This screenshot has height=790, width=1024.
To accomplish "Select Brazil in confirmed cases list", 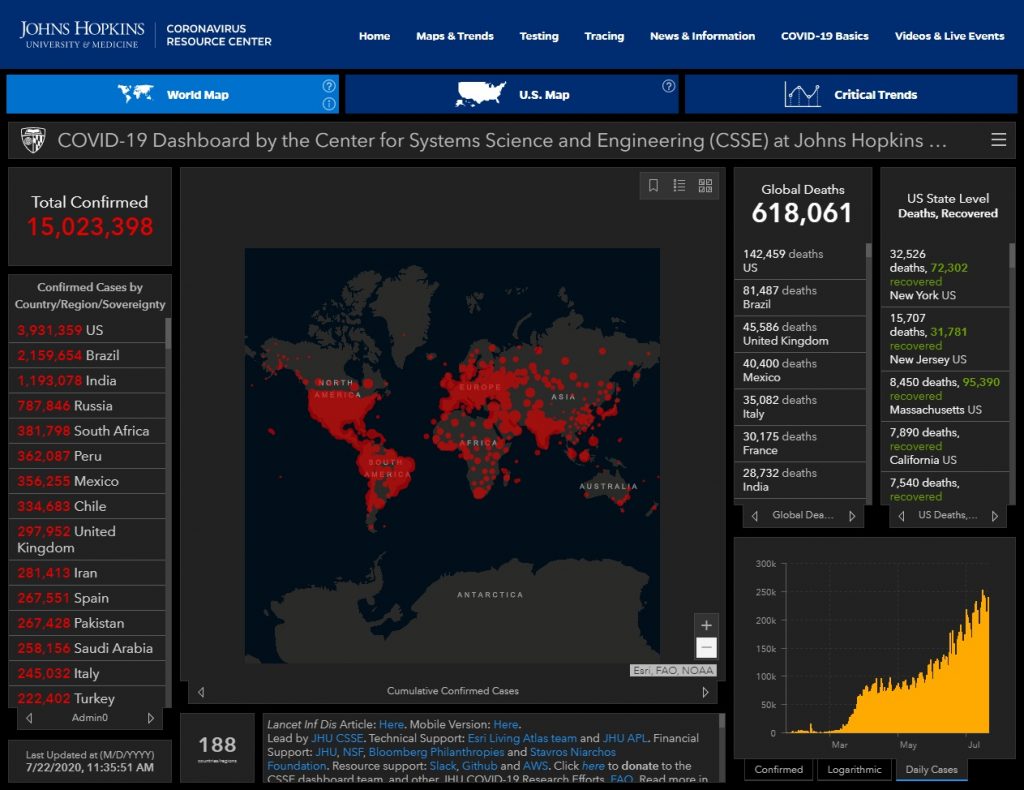I will pyautogui.click(x=87, y=356).
